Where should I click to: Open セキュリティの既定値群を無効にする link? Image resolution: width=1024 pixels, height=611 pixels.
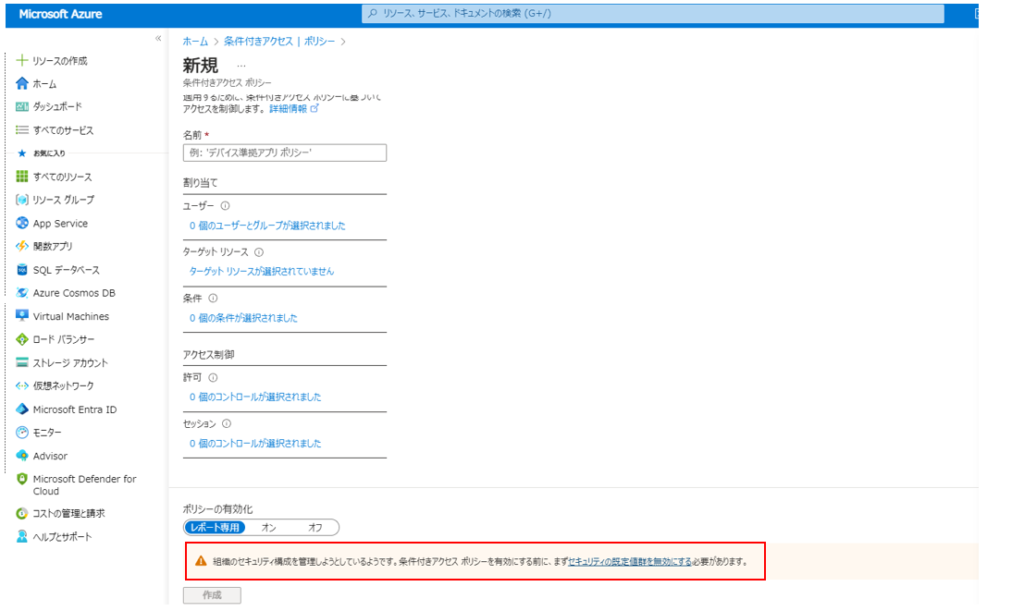click(x=630, y=561)
